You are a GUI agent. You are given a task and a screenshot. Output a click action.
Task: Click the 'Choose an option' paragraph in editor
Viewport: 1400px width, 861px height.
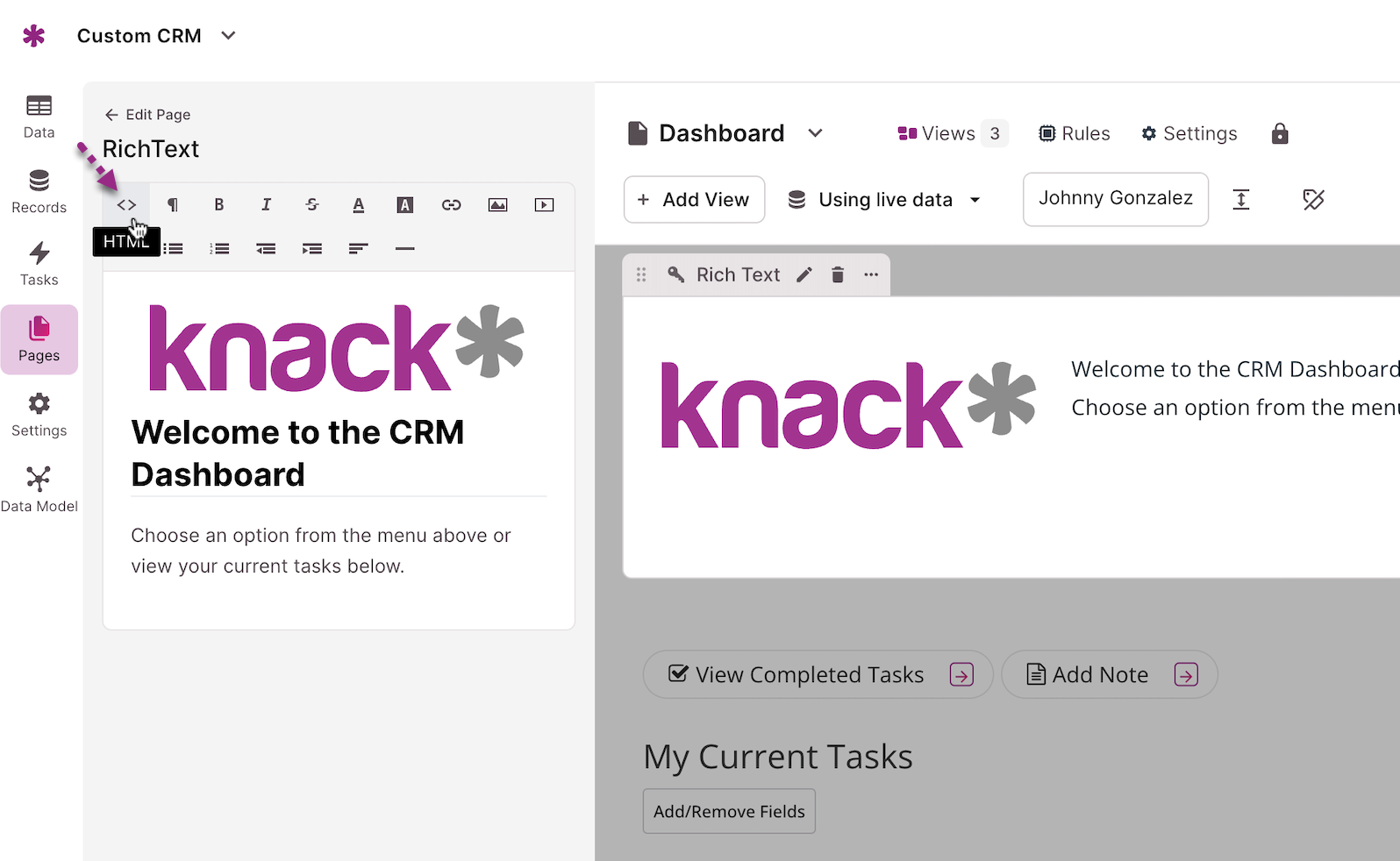click(x=321, y=551)
